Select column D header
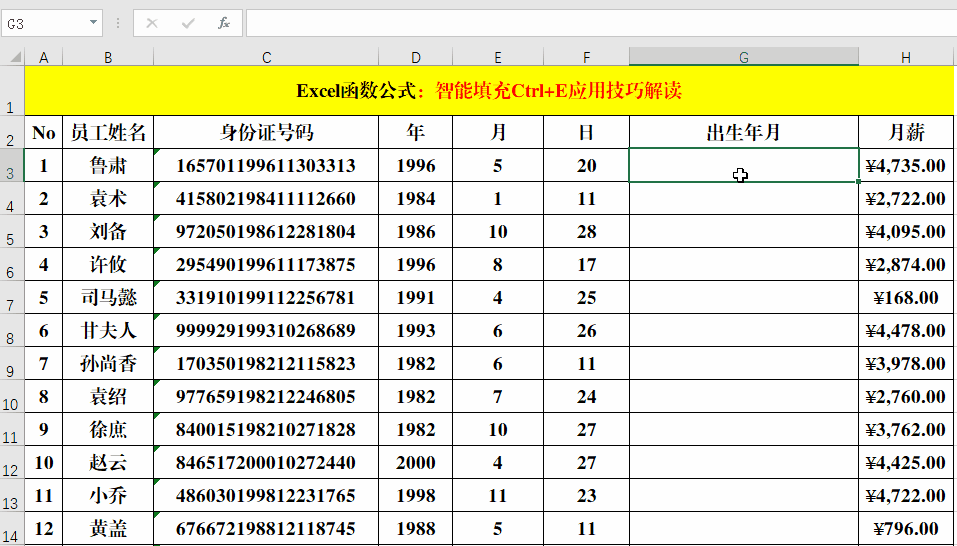Viewport: 957px width, 546px height. click(x=416, y=58)
